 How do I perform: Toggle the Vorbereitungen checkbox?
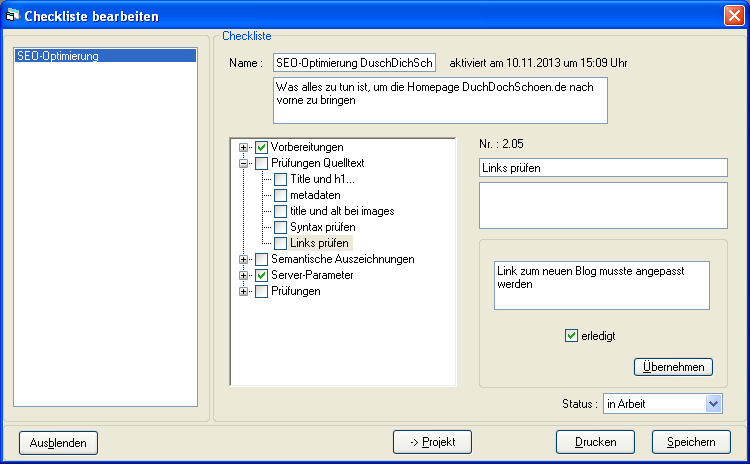tap(262, 147)
